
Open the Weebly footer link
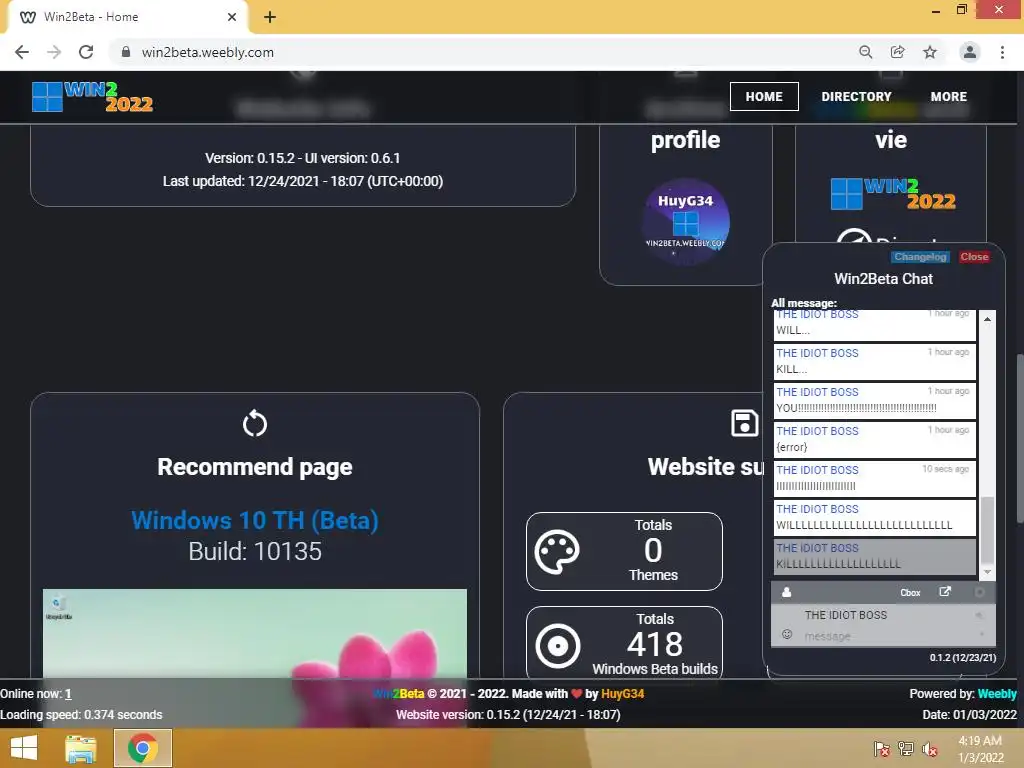coord(997,694)
